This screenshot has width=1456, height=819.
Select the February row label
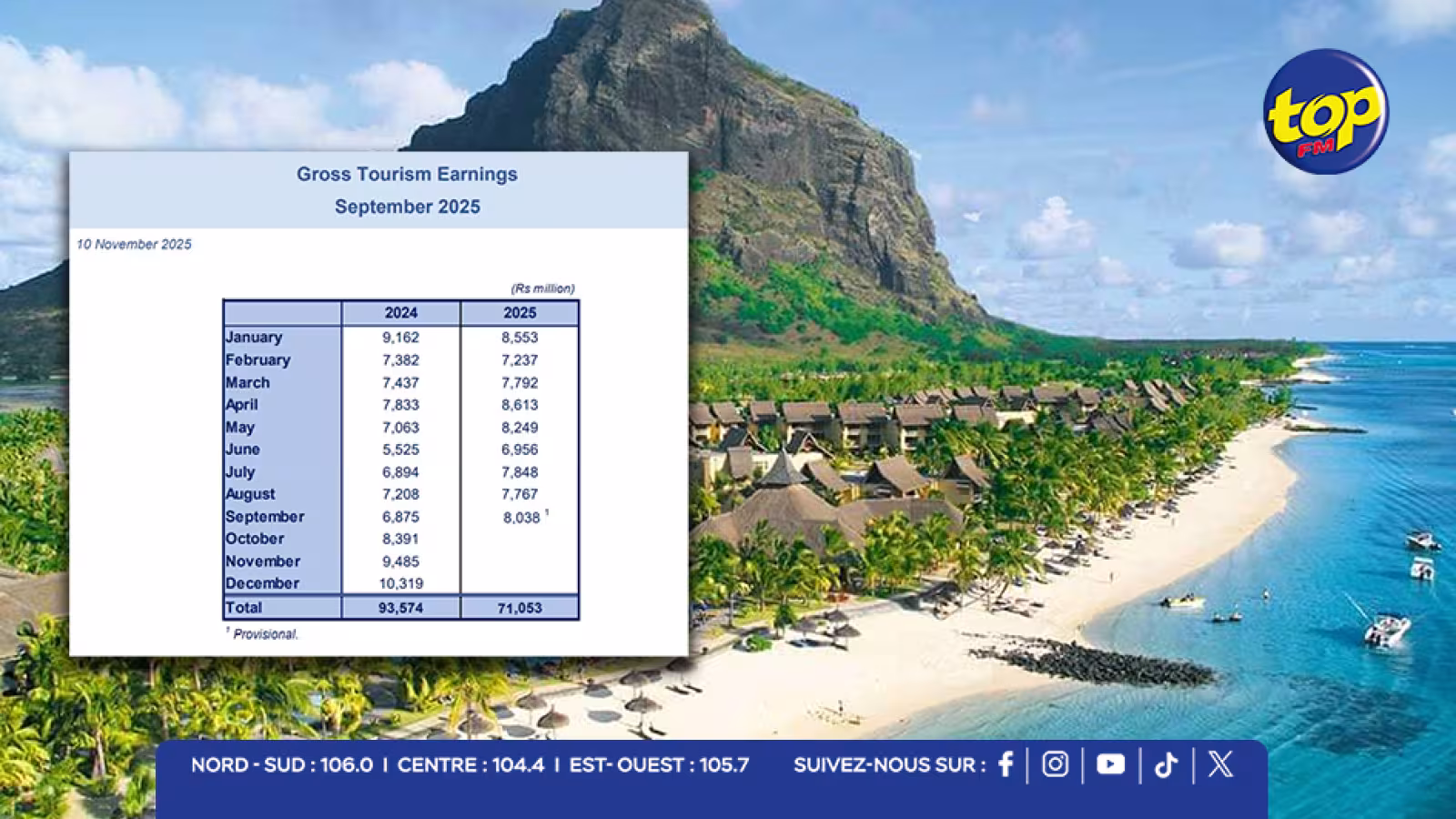click(x=258, y=359)
